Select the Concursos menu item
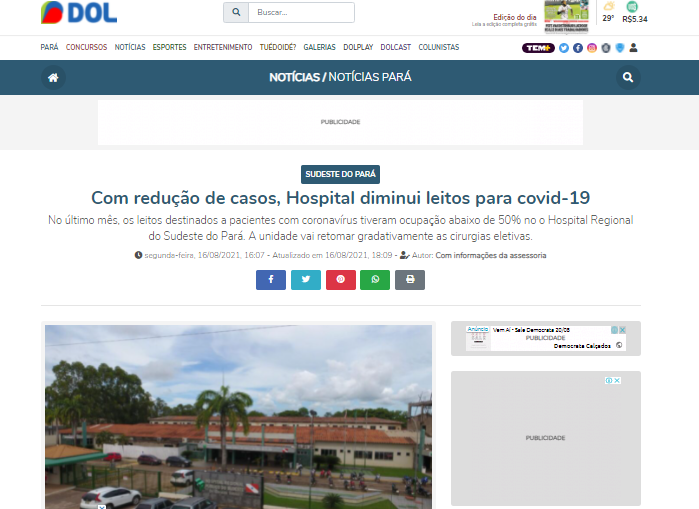Image resolution: width=699 pixels, height=509 pixels. (86, 48)
